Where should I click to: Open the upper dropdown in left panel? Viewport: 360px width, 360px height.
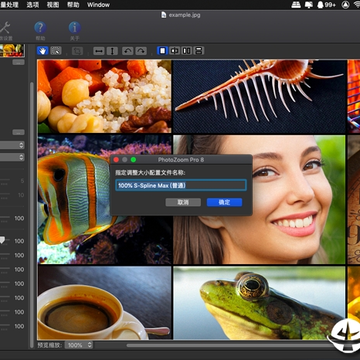(12, 145)
